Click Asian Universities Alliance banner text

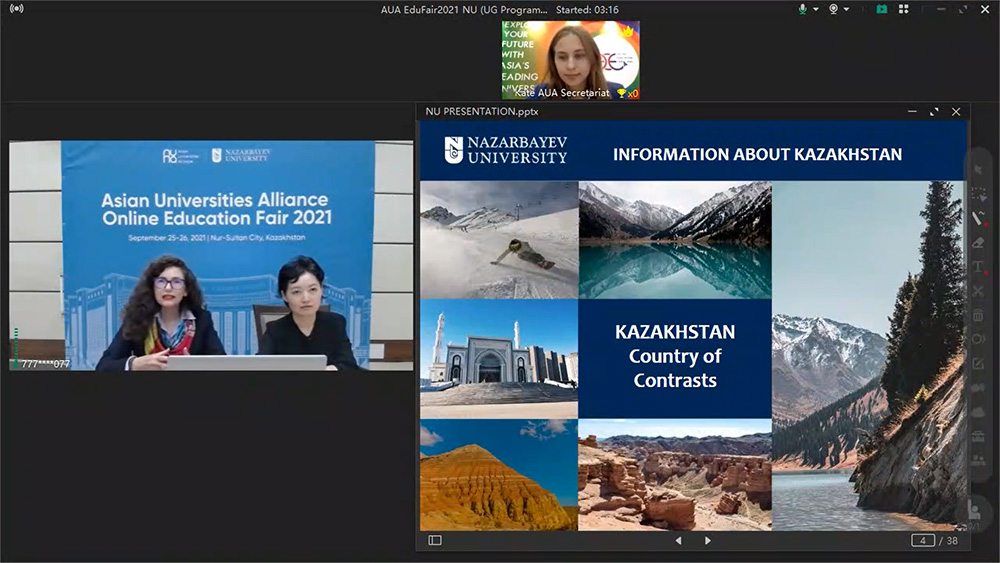(x=216, y=208)
